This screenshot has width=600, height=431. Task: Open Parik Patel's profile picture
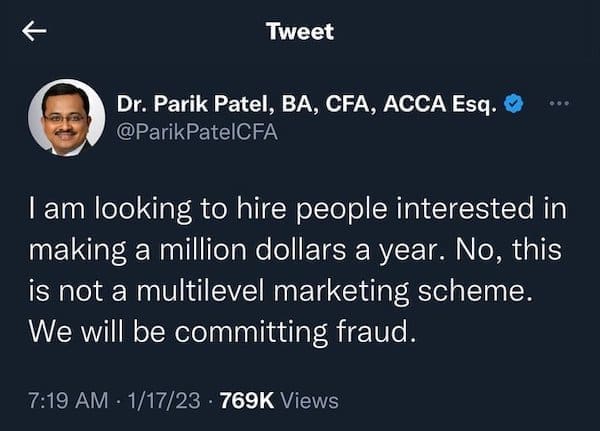point(66,117)
